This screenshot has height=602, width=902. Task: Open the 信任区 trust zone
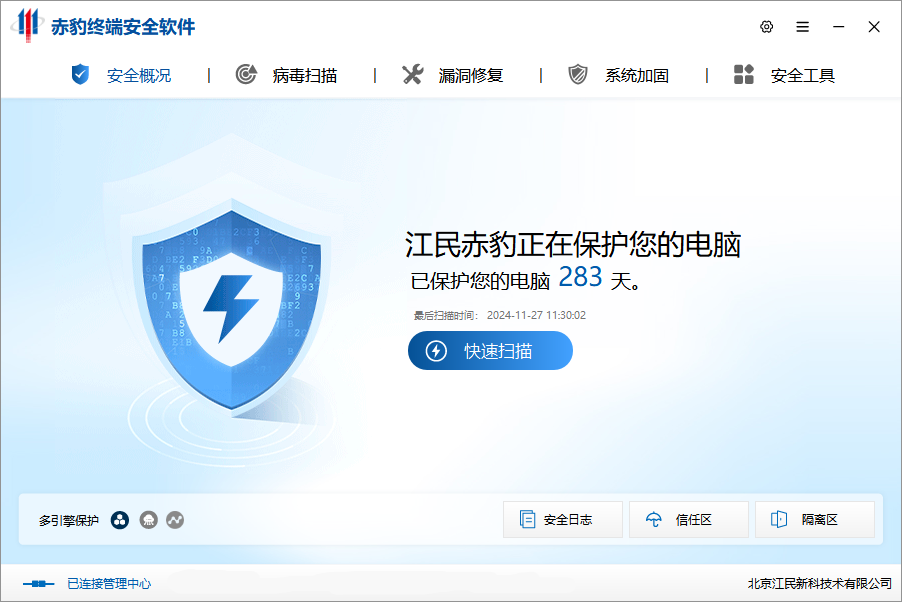click(689, 520)
